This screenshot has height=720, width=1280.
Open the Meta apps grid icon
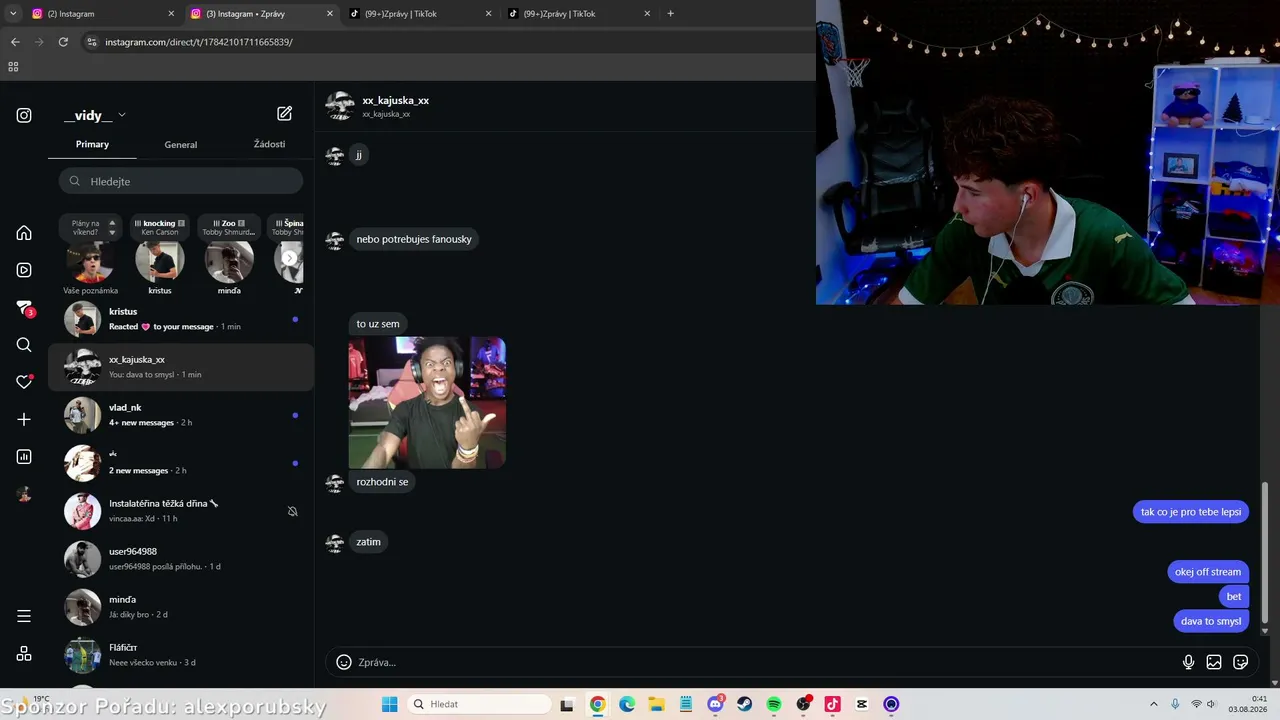pos(24,654)
